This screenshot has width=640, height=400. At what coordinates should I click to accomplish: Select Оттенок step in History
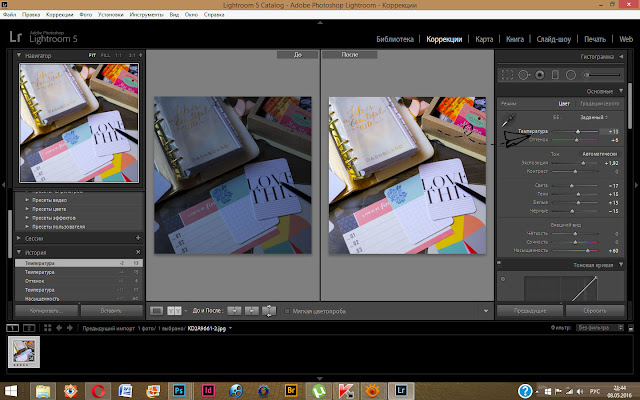(79, 281)
